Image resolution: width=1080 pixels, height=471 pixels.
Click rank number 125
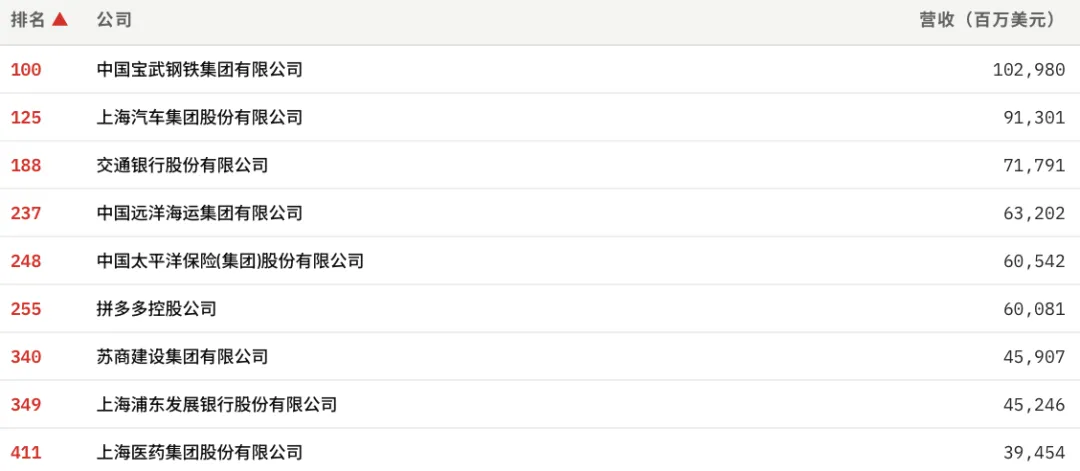[26, 118]
